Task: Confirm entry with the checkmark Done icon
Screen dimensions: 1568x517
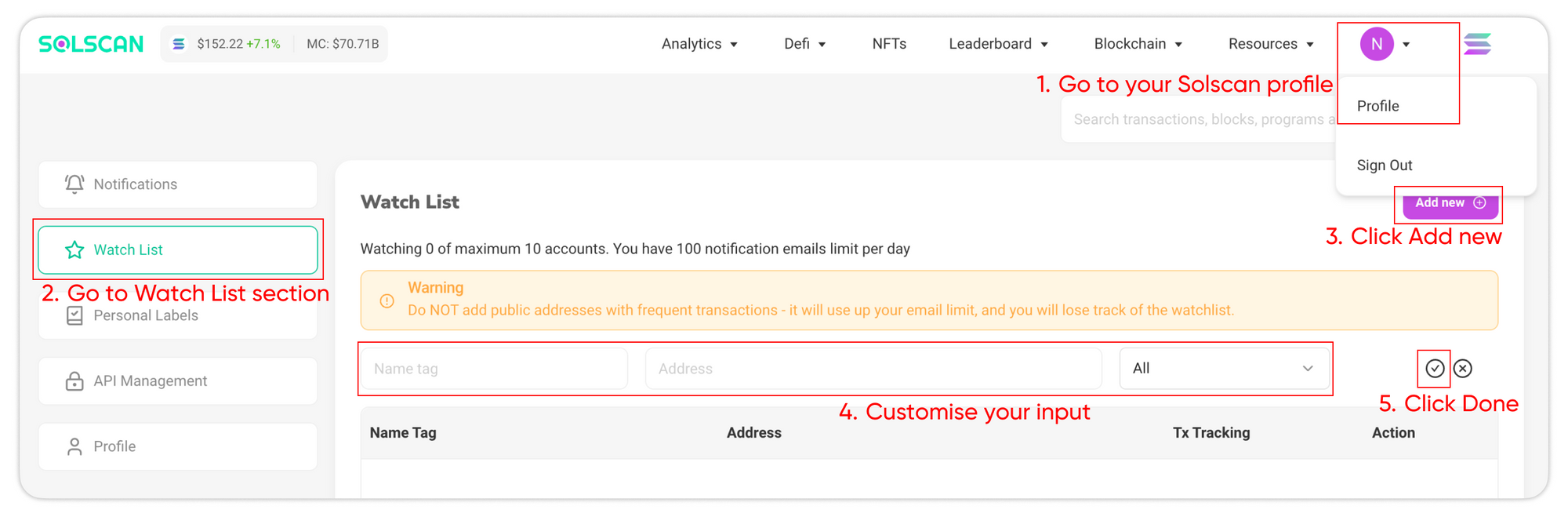Action: coord(1435,368)
